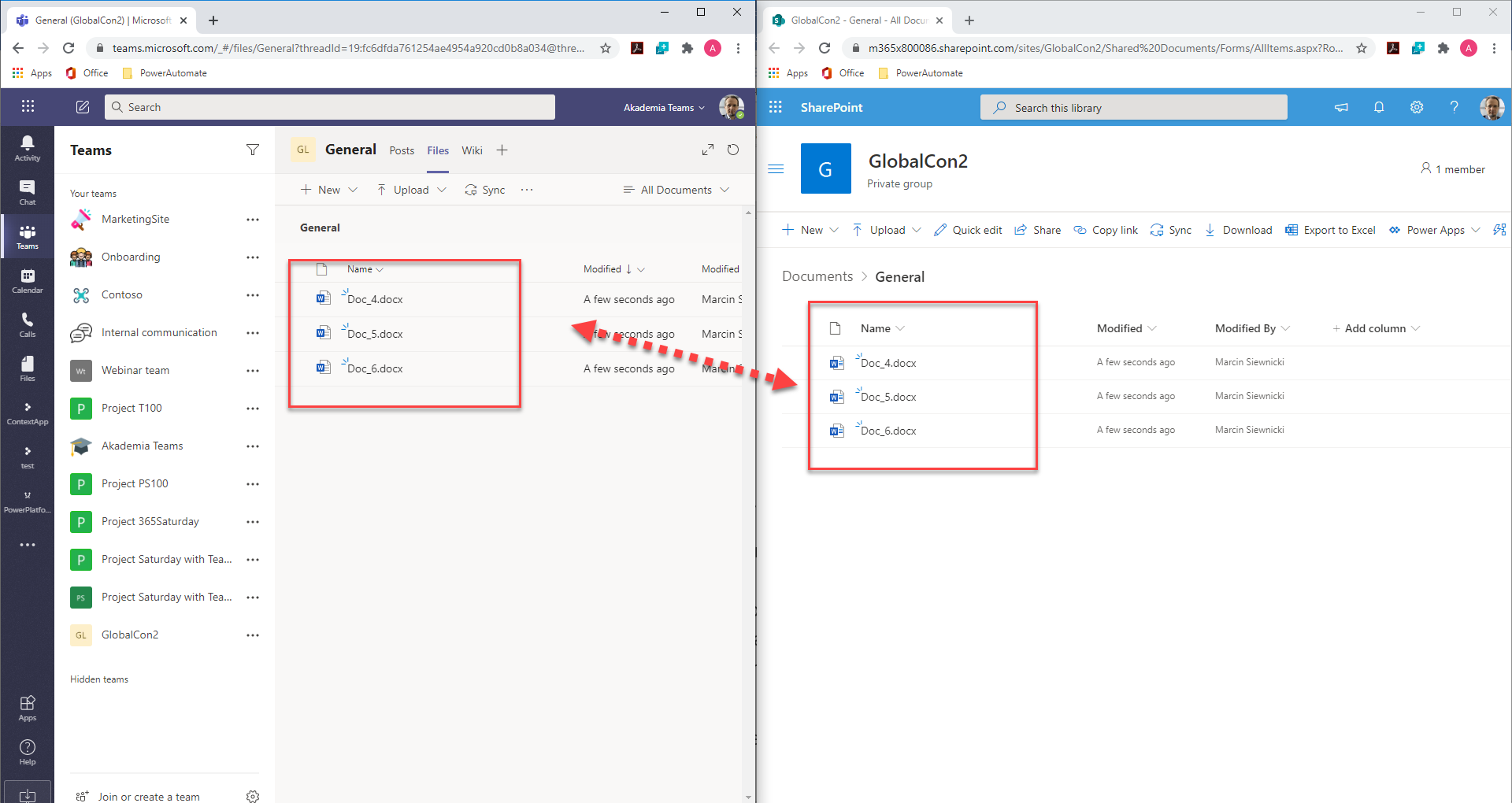Select SharePoint GlobalCon2 browser tab
The height and width of the screenshot is (803, 1512).
coord(858,20)
